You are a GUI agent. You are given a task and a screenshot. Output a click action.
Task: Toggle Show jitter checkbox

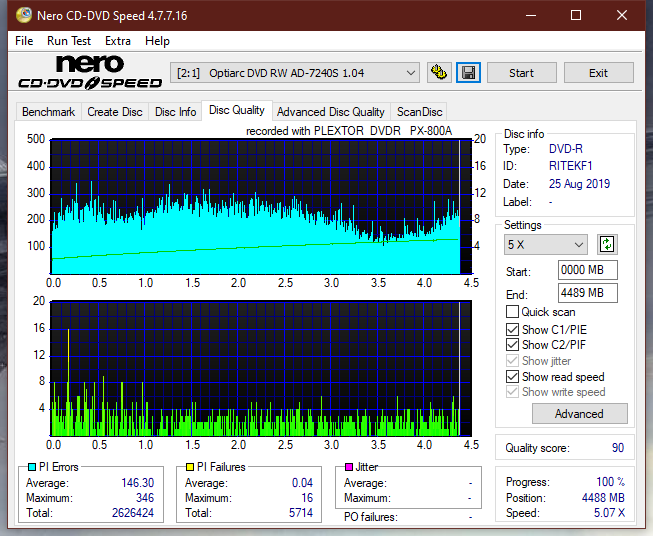tap(512, 361)
